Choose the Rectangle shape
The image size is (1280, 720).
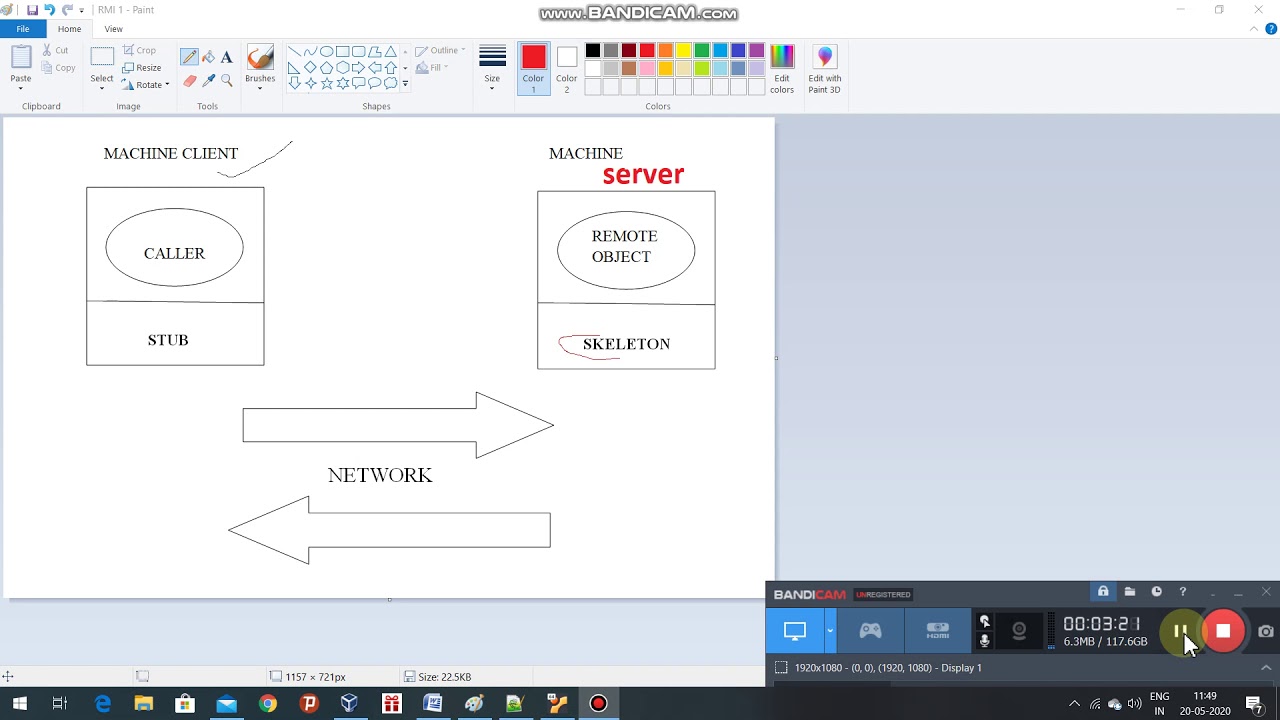pos(342,52)
